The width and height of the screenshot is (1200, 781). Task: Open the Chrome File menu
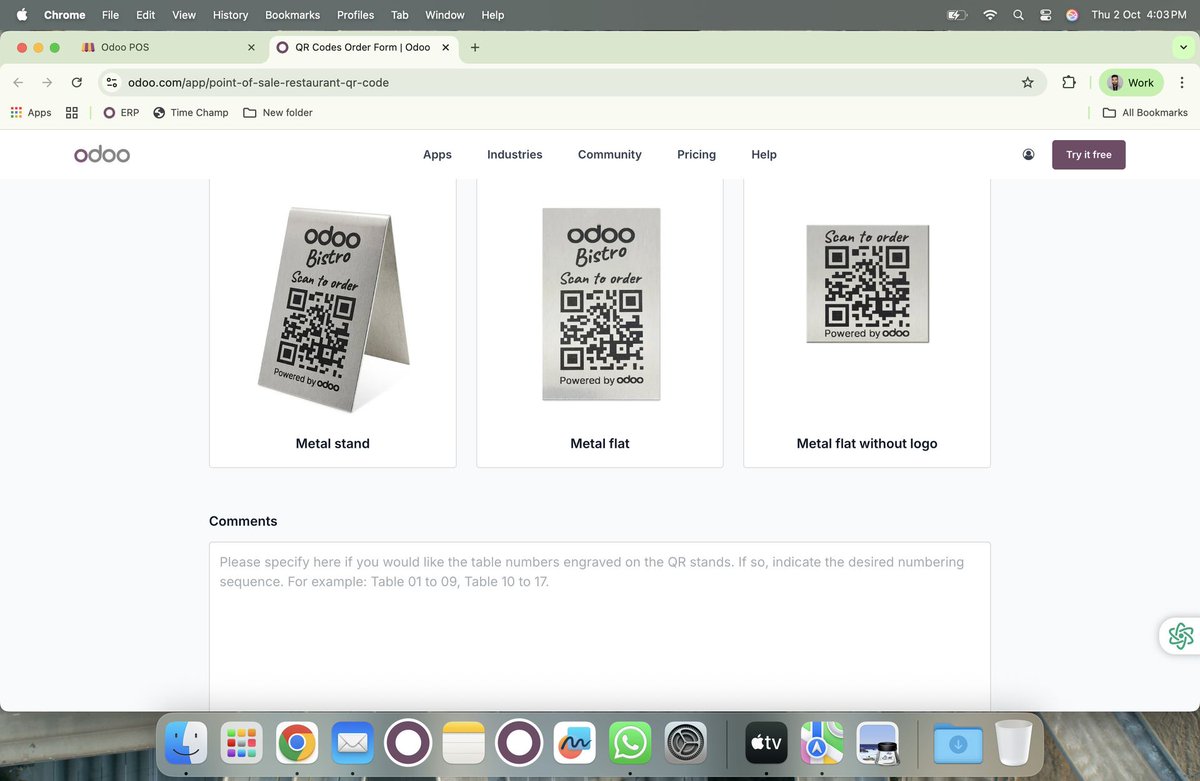click(110, 15)
